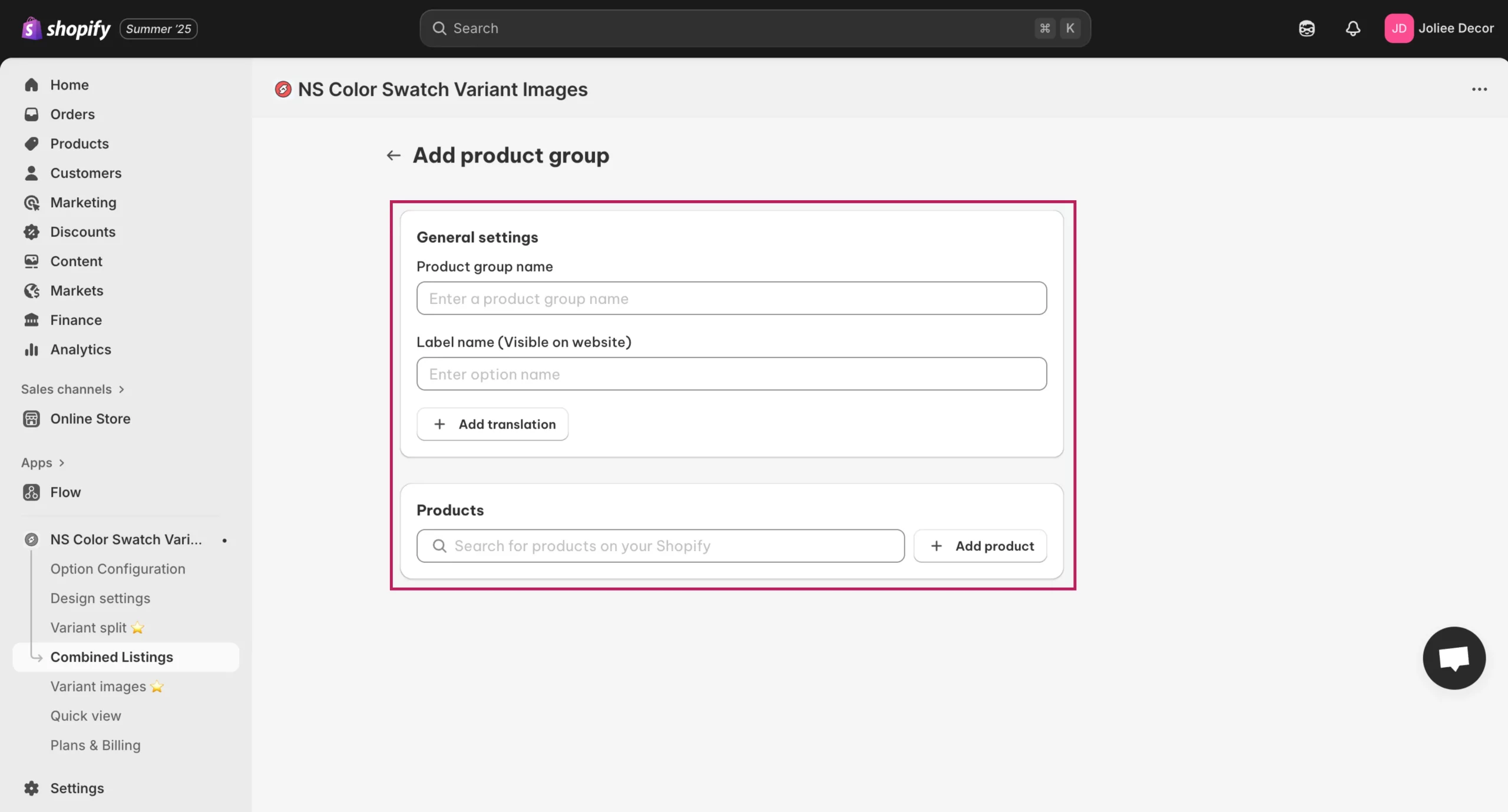Focus the Product group name field
This screenshot has height=812, width=1508.
732,299
